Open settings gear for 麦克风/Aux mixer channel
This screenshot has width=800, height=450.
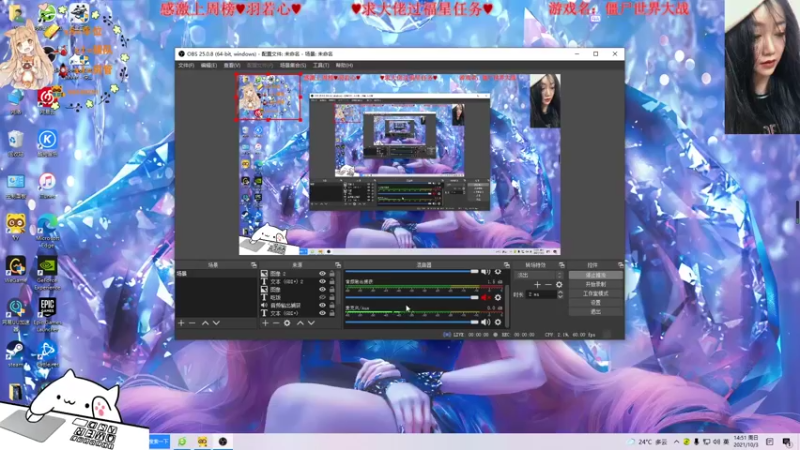(498, 322)
